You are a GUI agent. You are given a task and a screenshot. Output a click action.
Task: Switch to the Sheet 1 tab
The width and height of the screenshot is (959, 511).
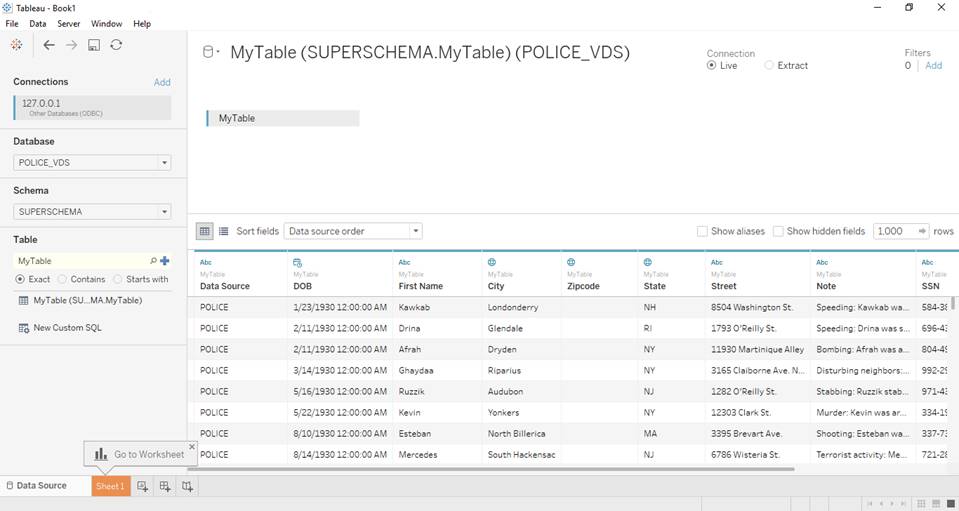[x=110, y=486]
